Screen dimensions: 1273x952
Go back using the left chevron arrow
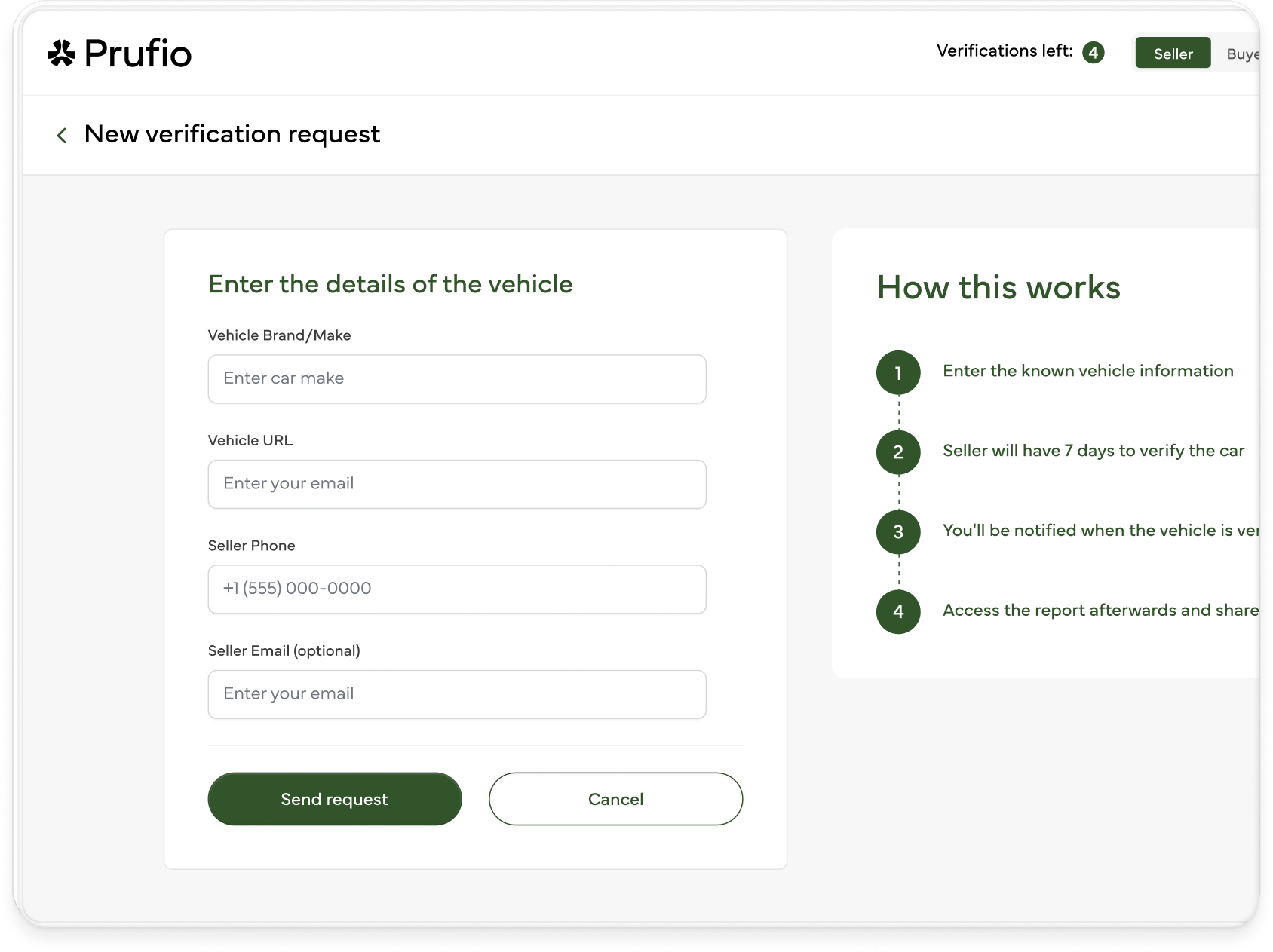[62, 135]
